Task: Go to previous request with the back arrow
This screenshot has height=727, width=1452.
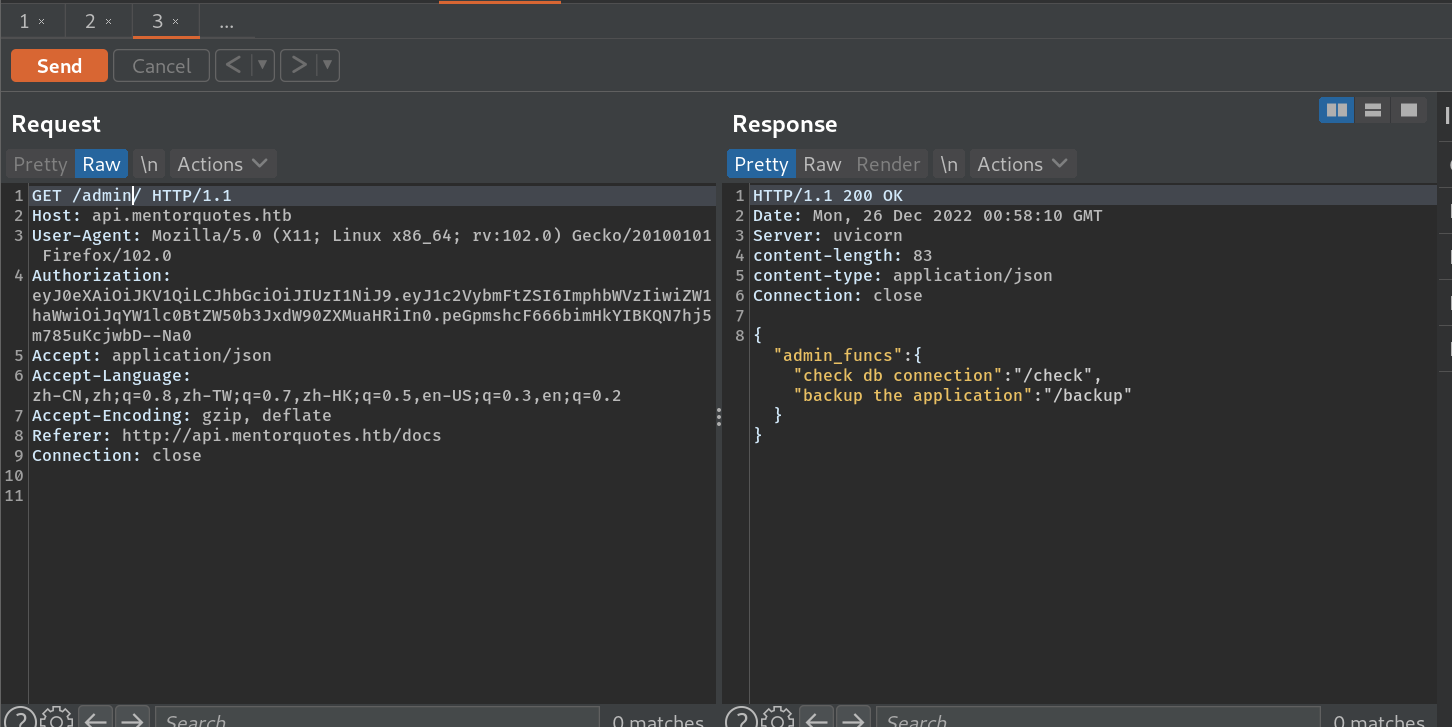Action: coord(233,66)
